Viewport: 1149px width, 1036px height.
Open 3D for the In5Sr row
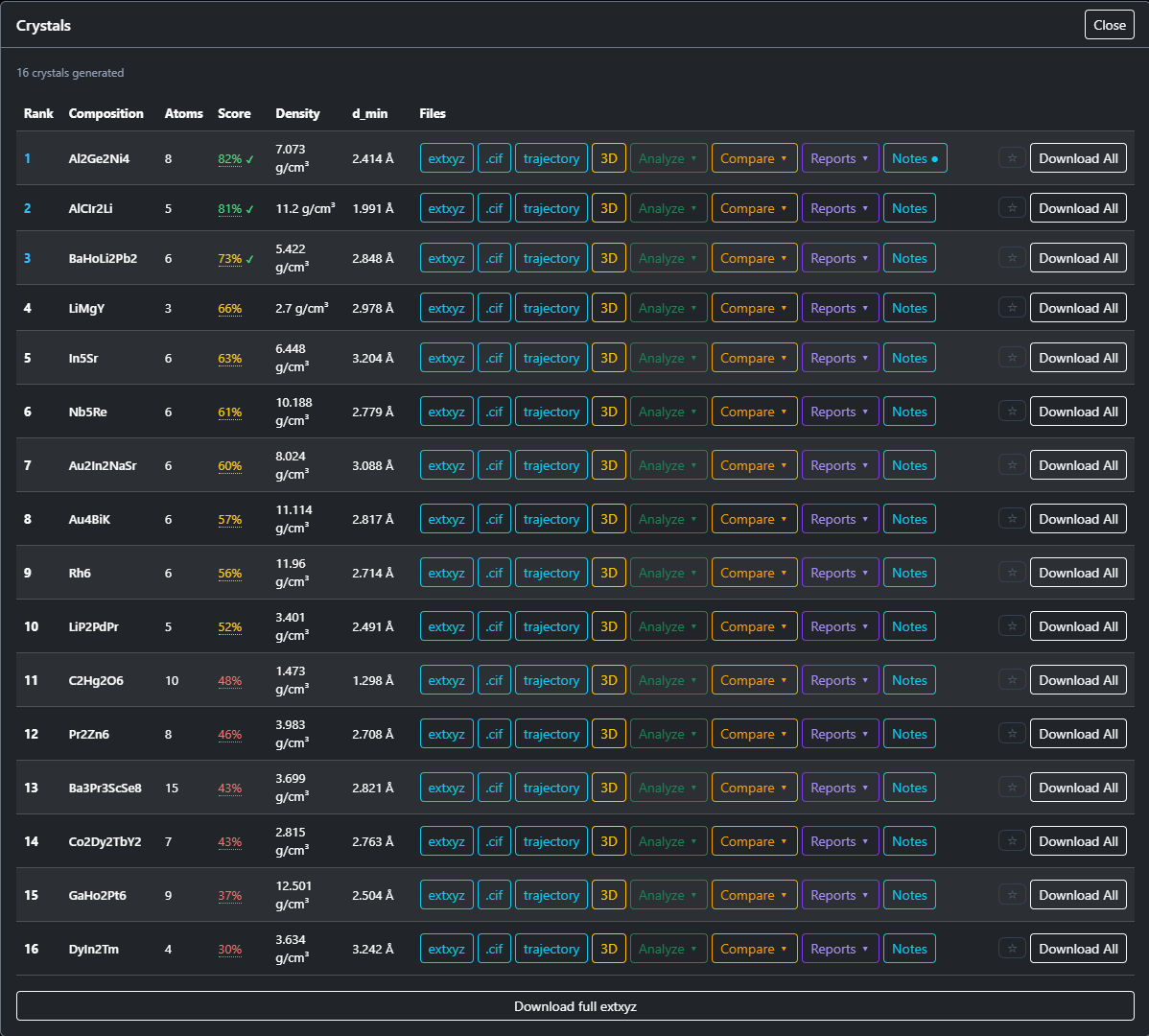click(x=609, y=358)
